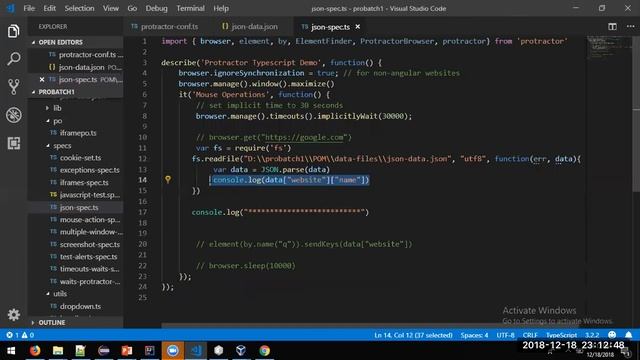The image size is (640, 360).
Task: Launch Firefox from the taskbar
Action: [x=35, y=351]
